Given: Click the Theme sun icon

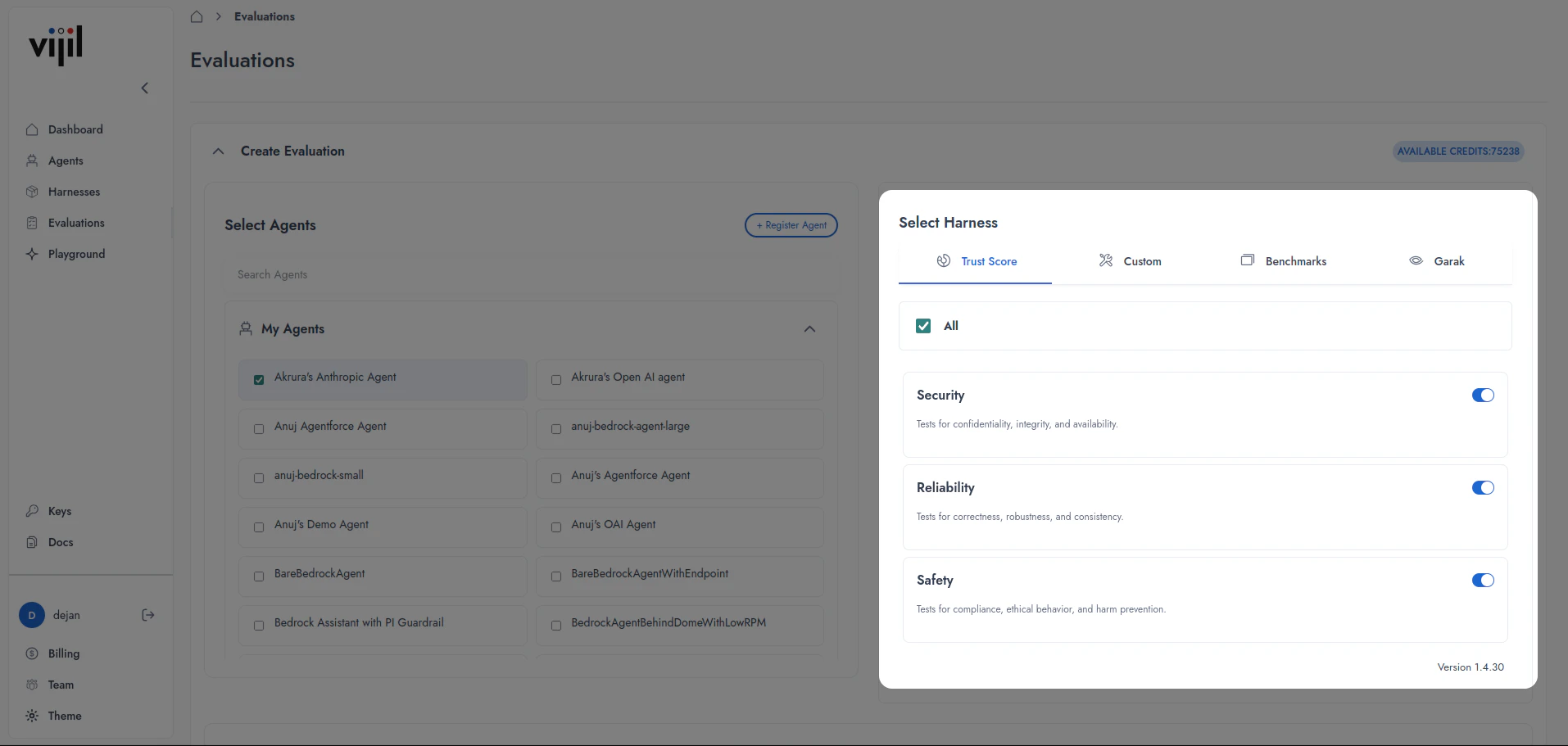Looking at the screenshot, I should [x=32, y=716].
